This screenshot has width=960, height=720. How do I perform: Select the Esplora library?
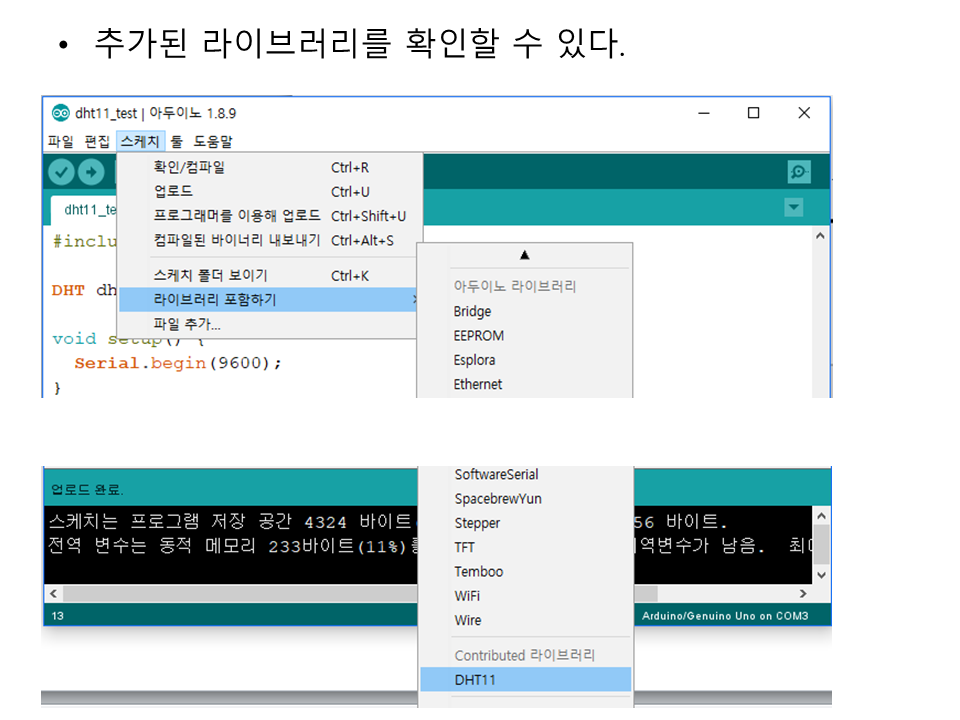[x=525, y=360]
